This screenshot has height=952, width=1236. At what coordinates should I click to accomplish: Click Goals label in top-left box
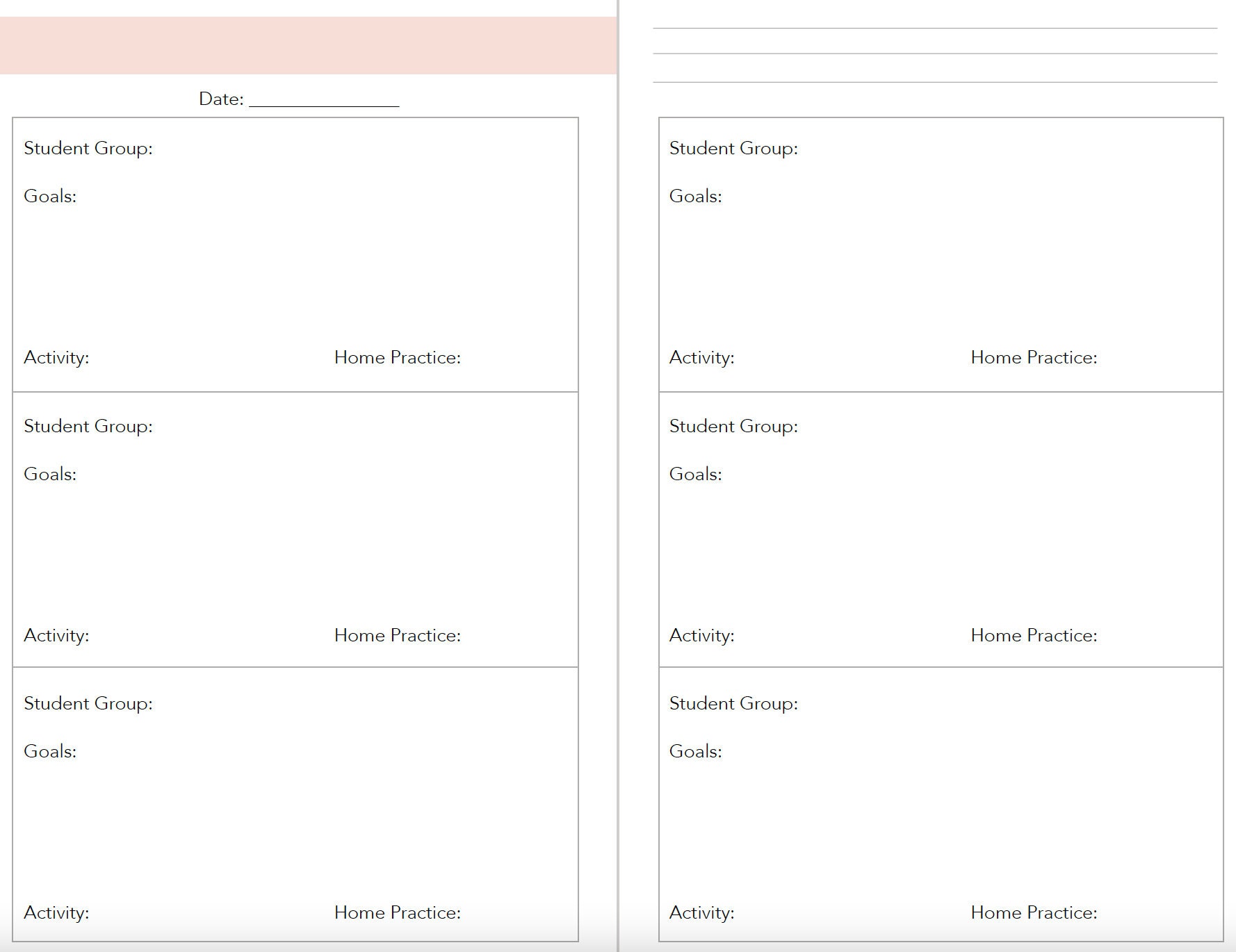click(x=50, y=196)
